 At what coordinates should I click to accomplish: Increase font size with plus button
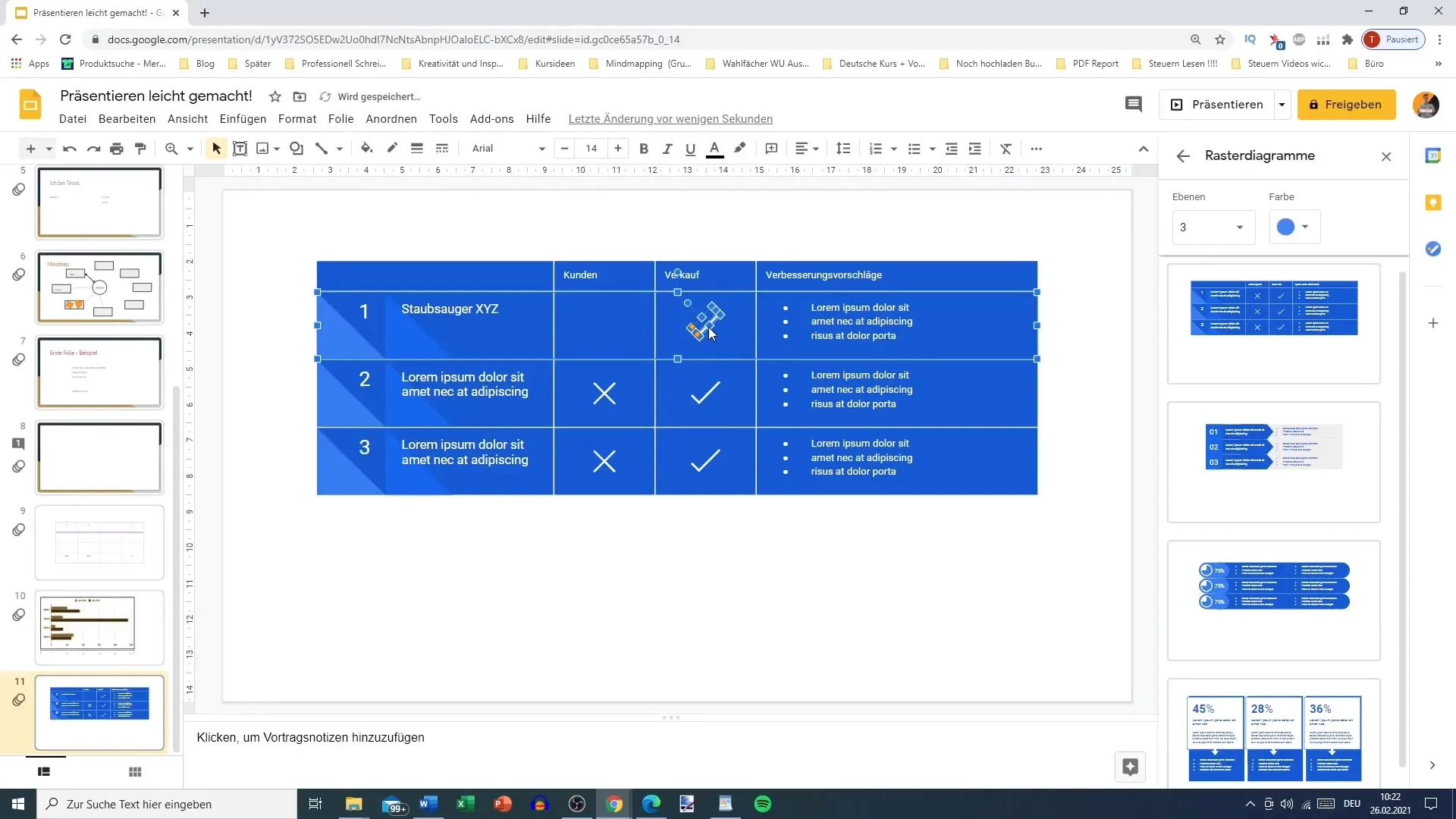click(x=618, y=149)
